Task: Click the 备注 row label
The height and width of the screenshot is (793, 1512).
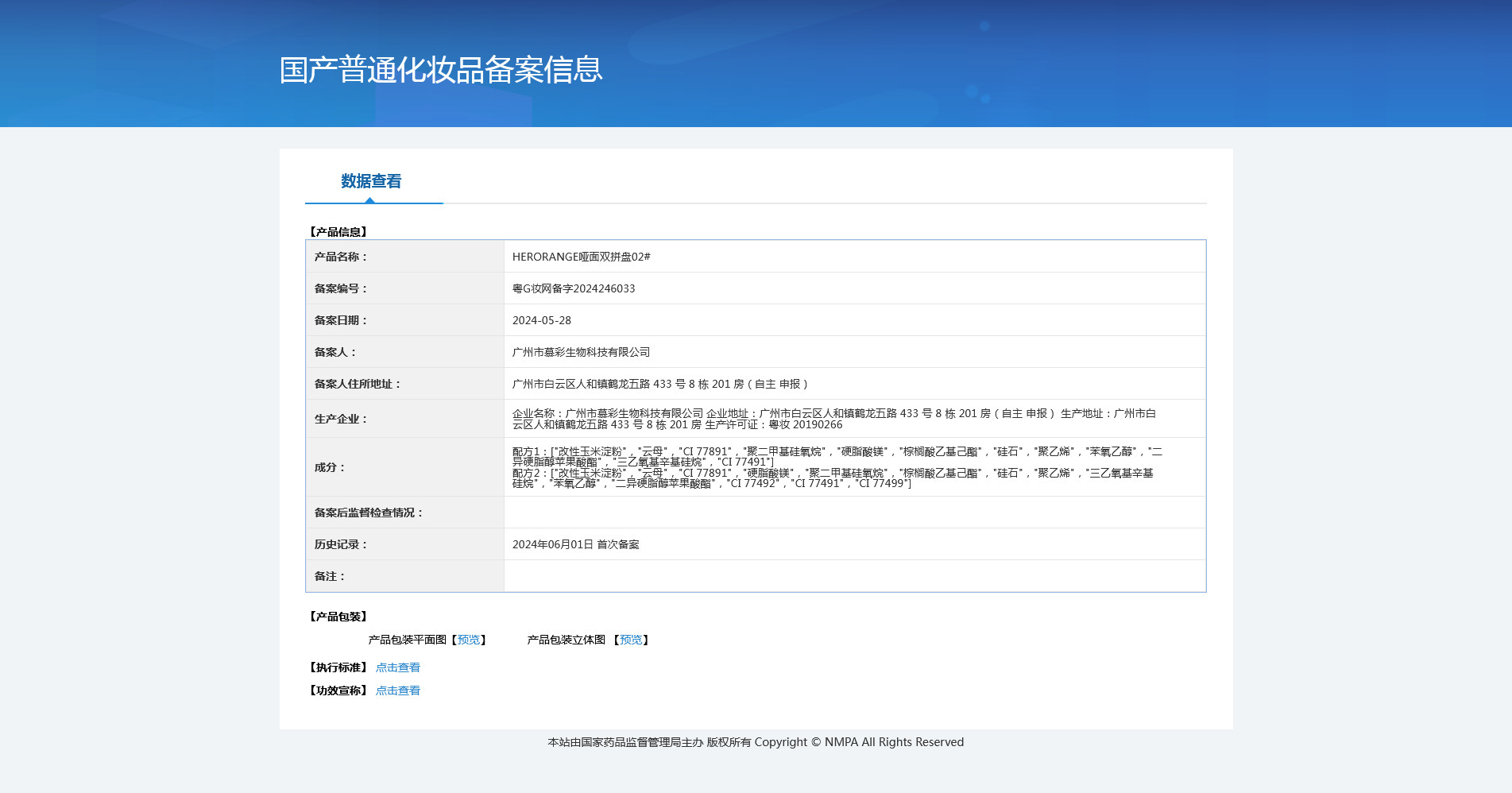Action: tap(330, 576)
